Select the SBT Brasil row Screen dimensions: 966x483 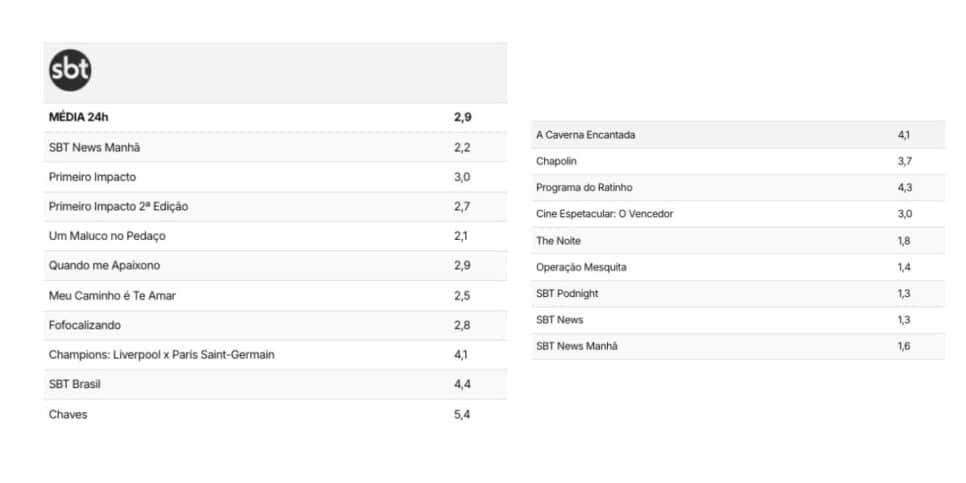pos(275,384)
